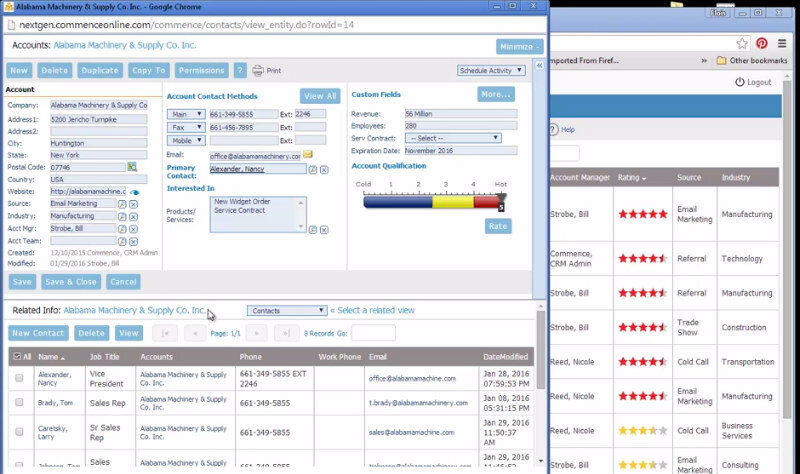The height and width of the screenshot is (474, 800).
Task: Click the Pinterest extension icon in Chrome
Action: 762,44
